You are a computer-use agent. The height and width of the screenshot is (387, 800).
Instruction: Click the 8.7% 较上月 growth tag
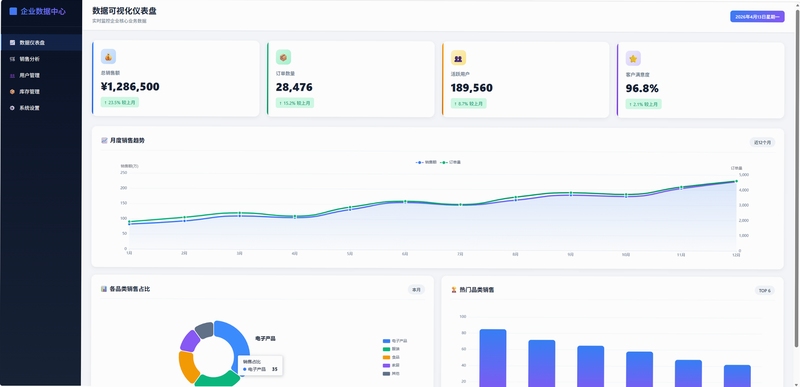pos(468,104)
